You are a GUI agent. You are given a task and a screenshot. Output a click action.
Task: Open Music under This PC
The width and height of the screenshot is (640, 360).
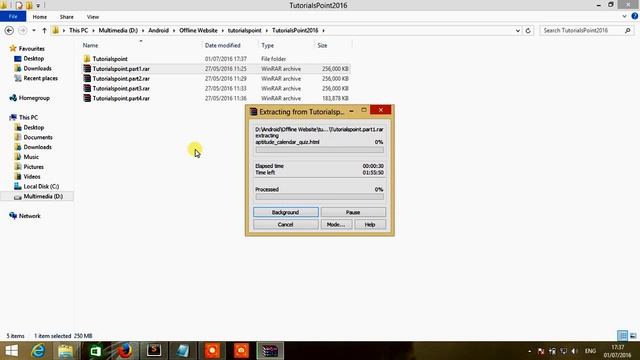tap(31, 157)
